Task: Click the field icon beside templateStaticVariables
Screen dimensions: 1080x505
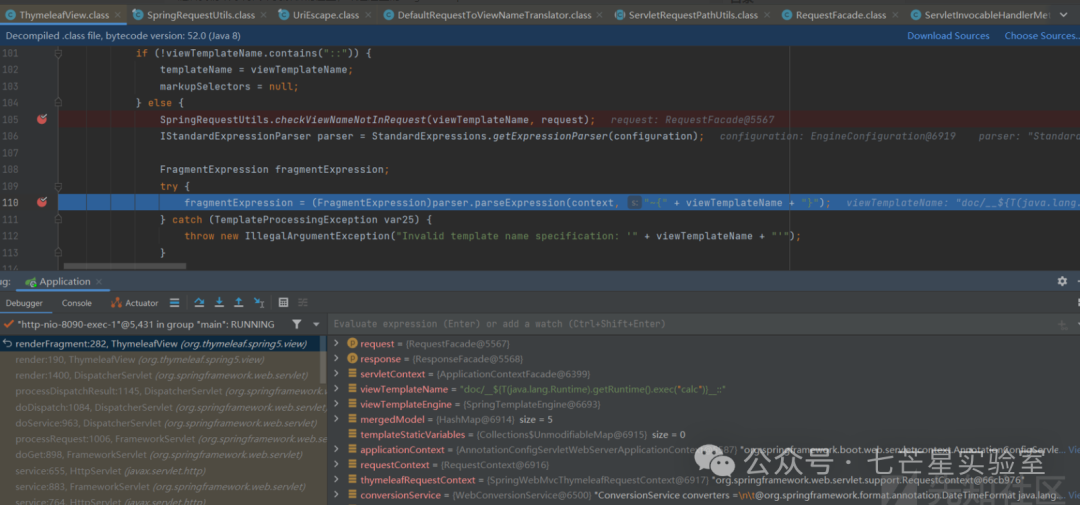Action: pyautogui.click(x=351, y=435)
